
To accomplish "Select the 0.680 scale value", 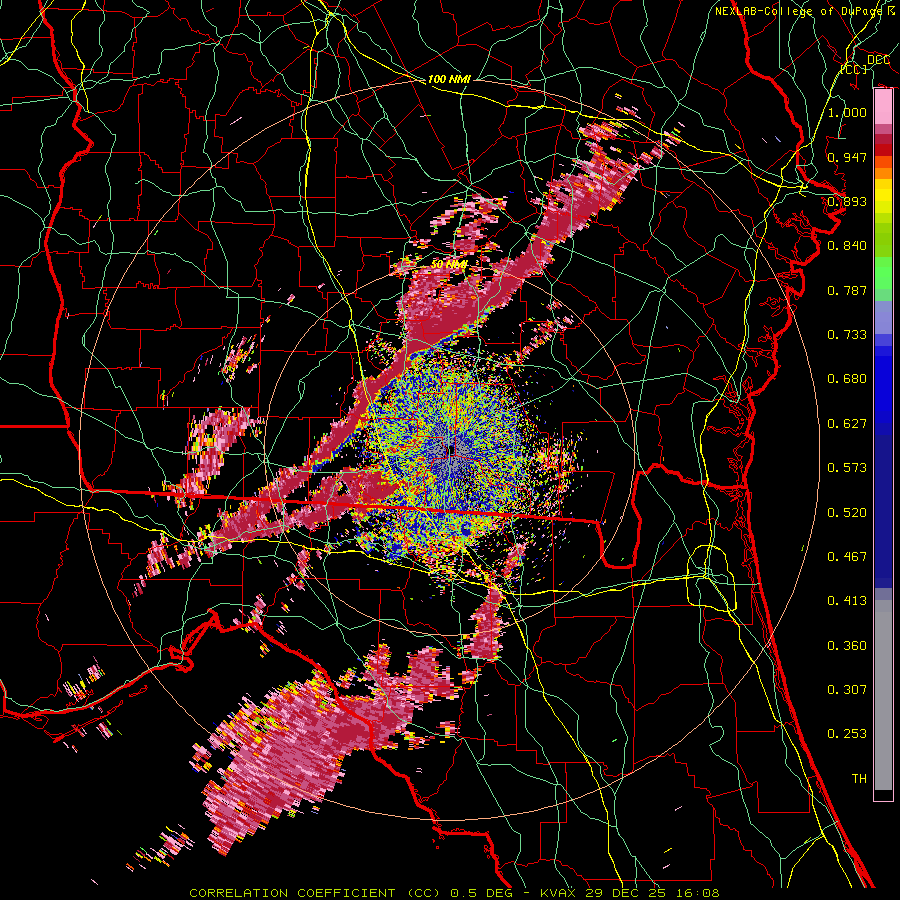I will 847,379.
